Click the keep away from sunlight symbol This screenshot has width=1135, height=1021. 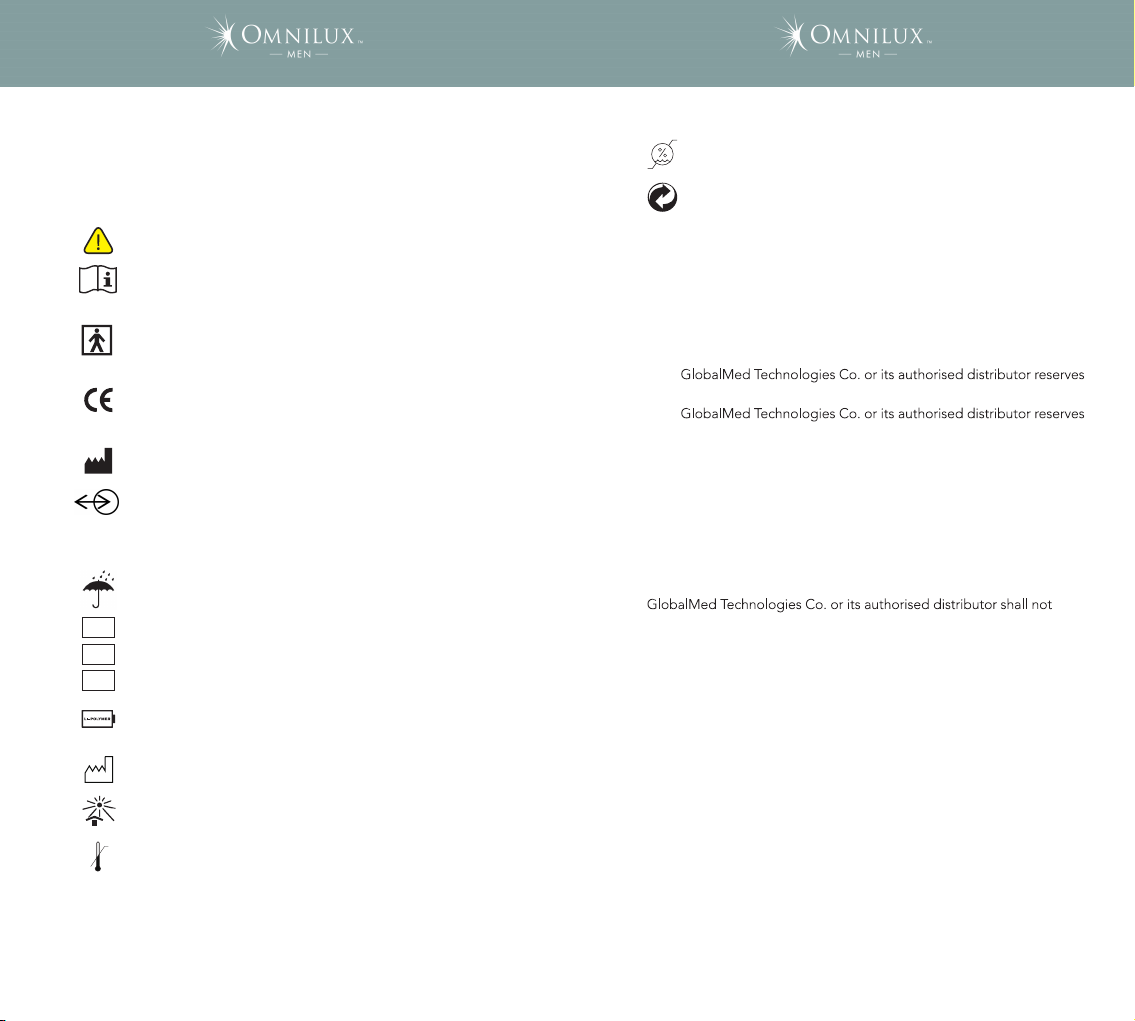[98, 811]
